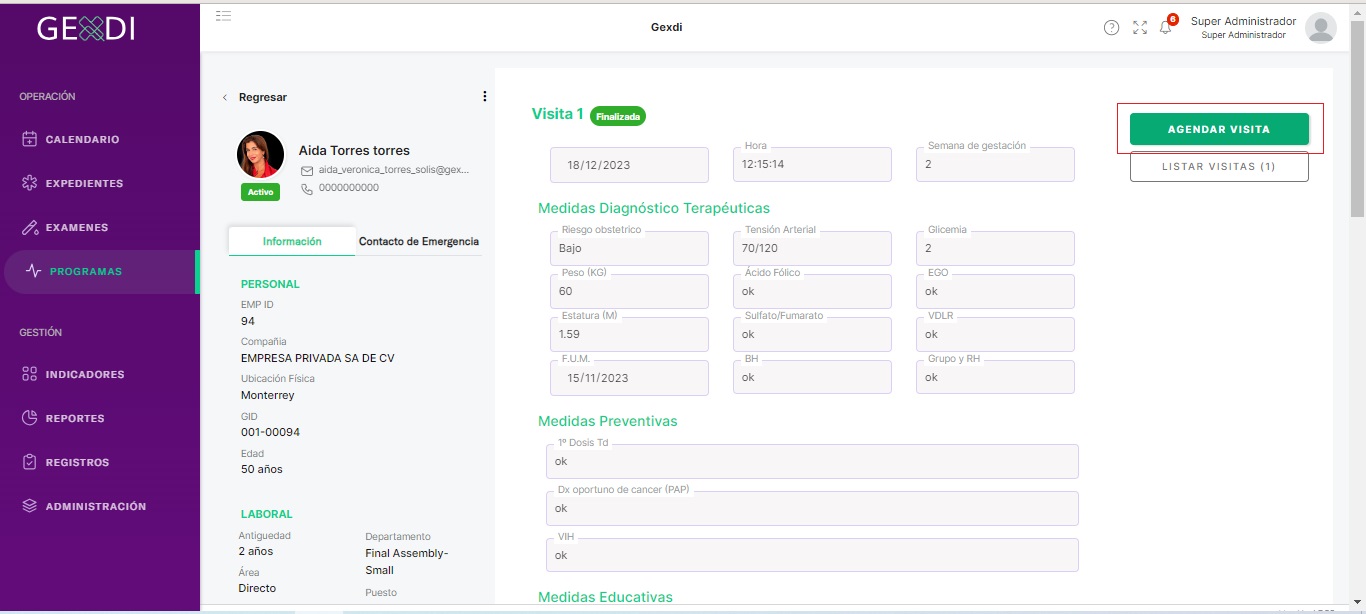
Task: Click the Super Administrador user name
Action: click(x=1243, y=21)
